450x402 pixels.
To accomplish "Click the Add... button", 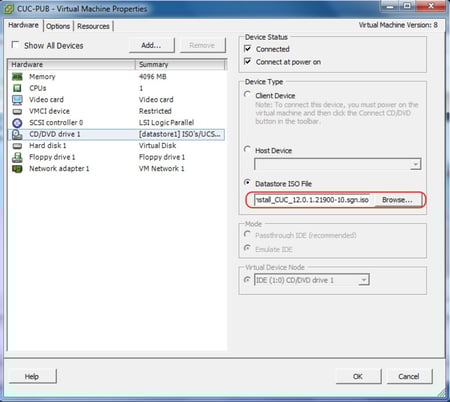I will coord(152,45).
